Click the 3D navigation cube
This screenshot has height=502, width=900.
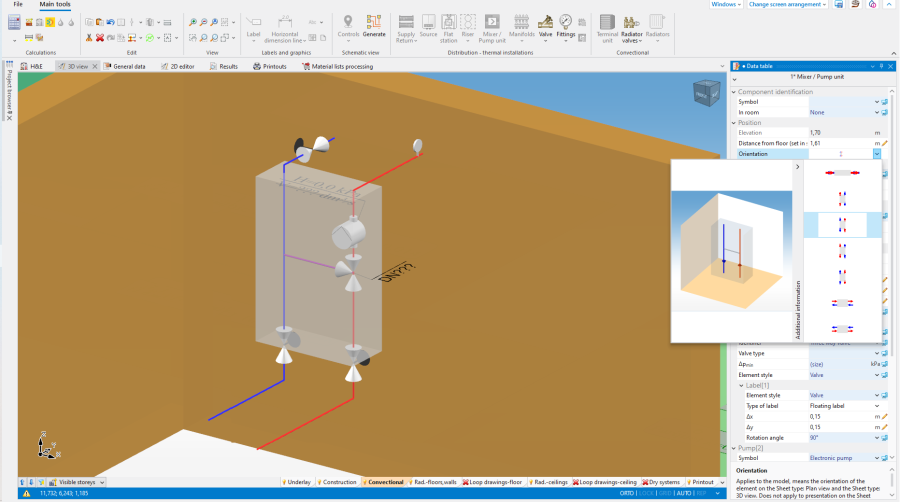[706, 93]
